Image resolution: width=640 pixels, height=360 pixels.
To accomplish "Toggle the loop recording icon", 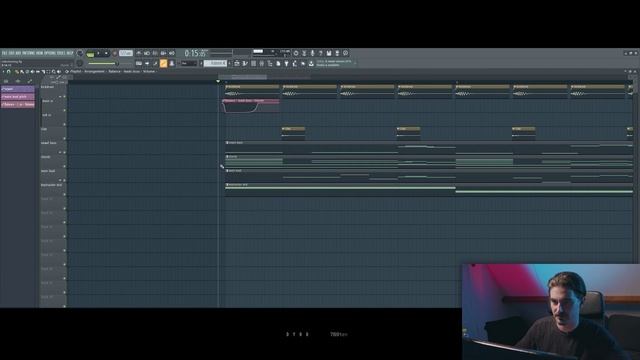I will (x=172, y=53).
